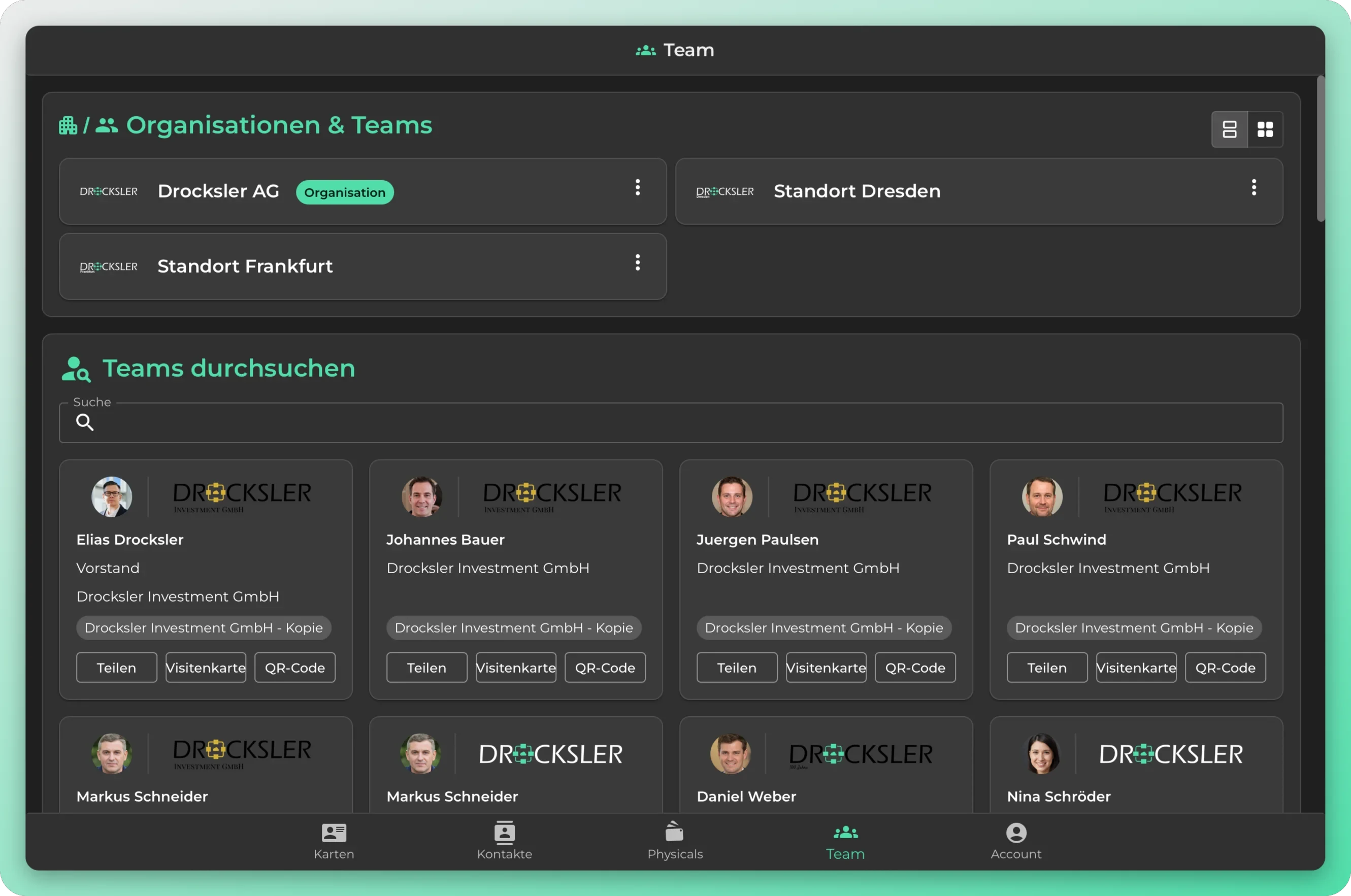The image size is (1351, 896).
Task: Click Juergen Paulsen's profile photo
Action: 732,496
